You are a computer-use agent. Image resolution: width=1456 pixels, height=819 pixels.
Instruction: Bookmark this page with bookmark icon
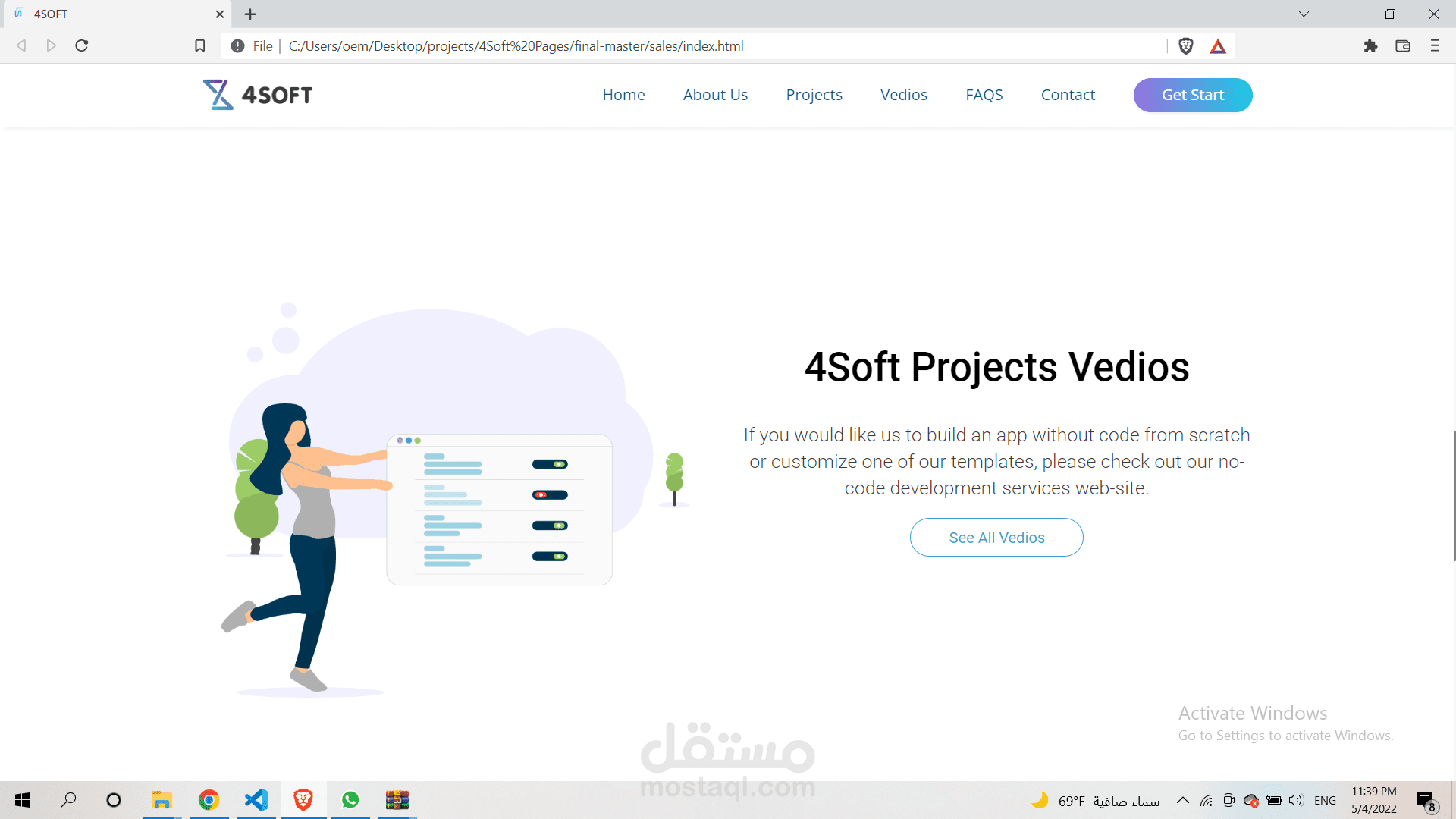(200, 46)
